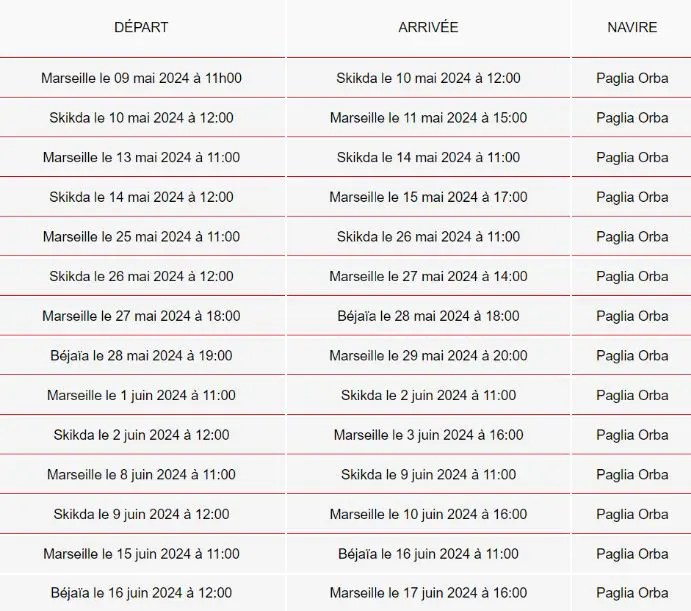Select departure Marseille le 09 mai 2024
The width and height of the screenshot is (691, 611).
141,78
